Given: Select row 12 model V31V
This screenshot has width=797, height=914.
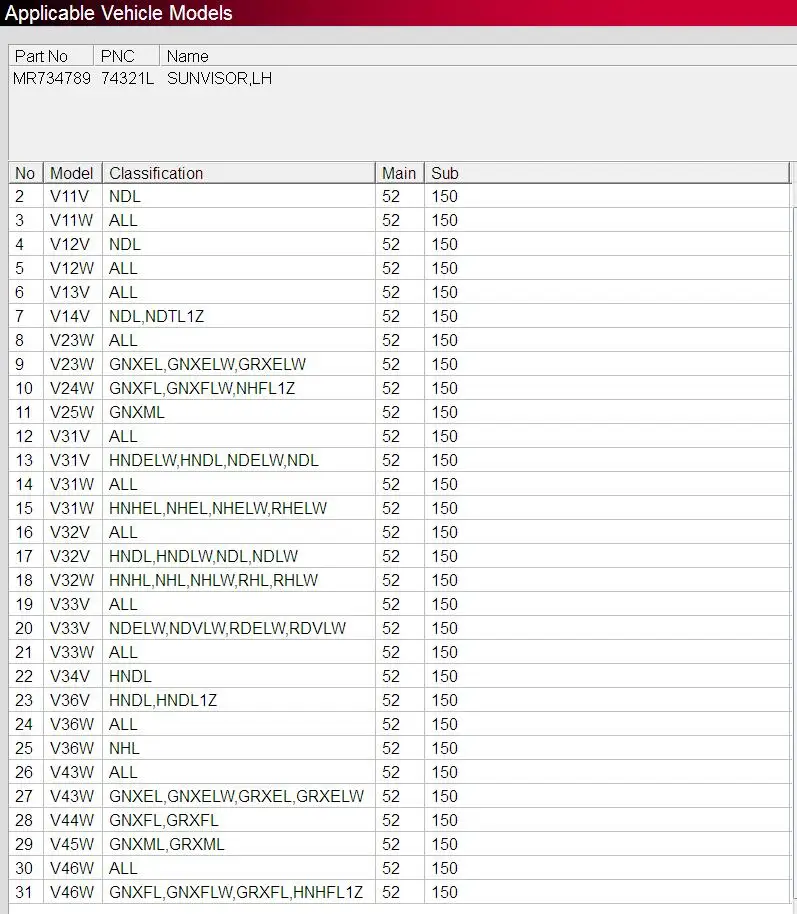Looking at the screenshot, I should (x=69, y=436).
